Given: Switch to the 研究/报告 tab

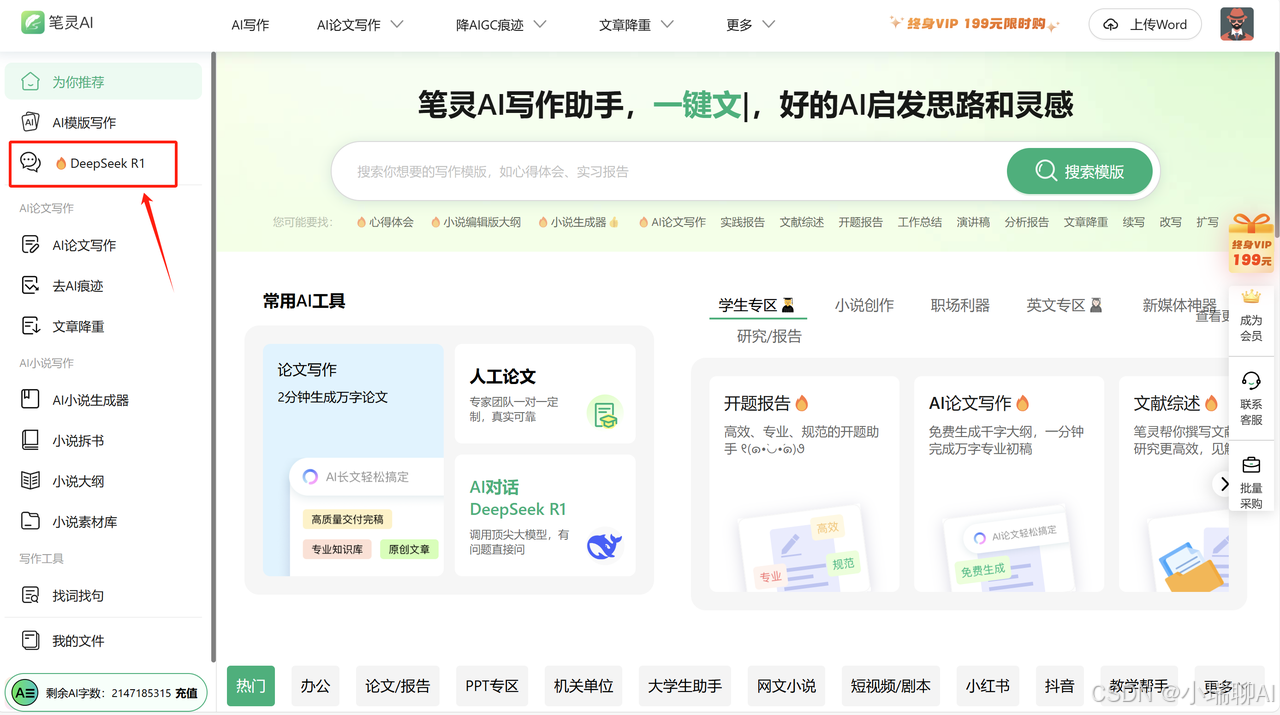Looking at the screenshot, I should coord(769,336).
